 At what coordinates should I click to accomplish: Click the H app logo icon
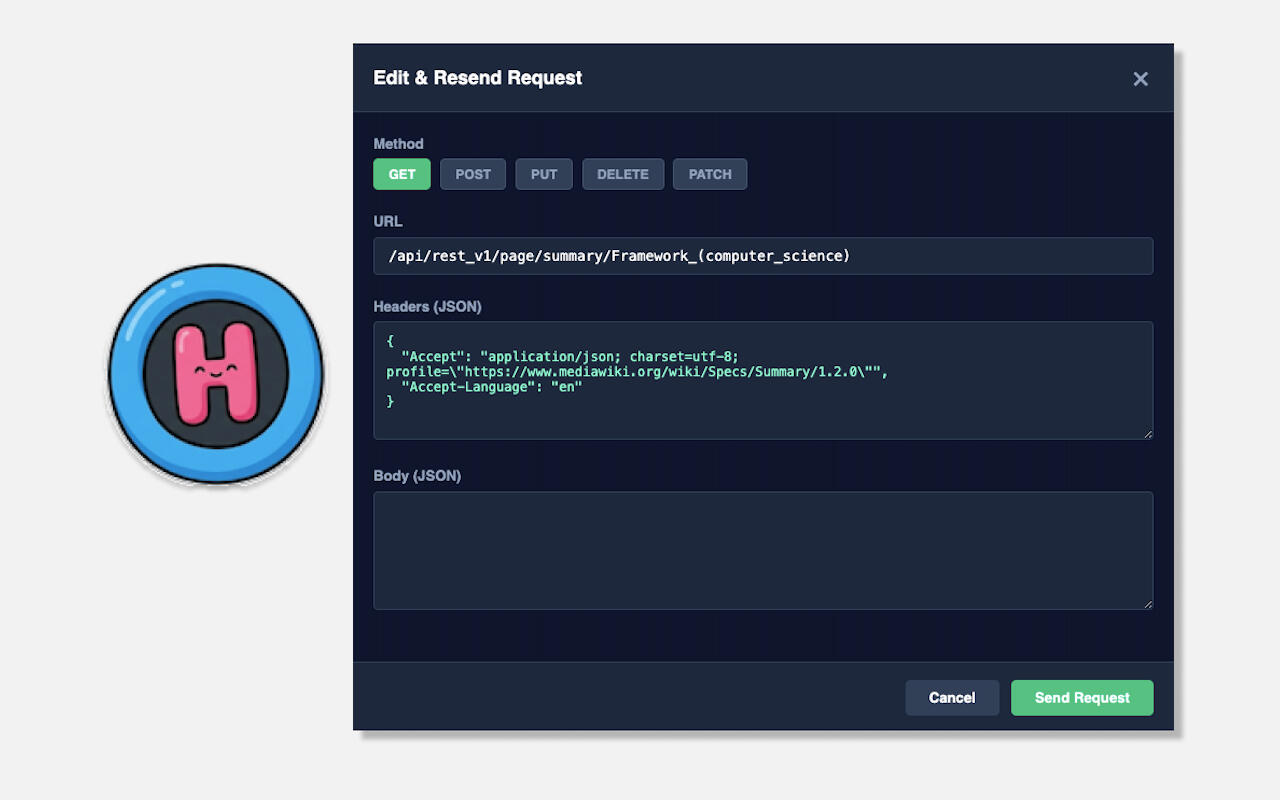(x=215, y=372)
